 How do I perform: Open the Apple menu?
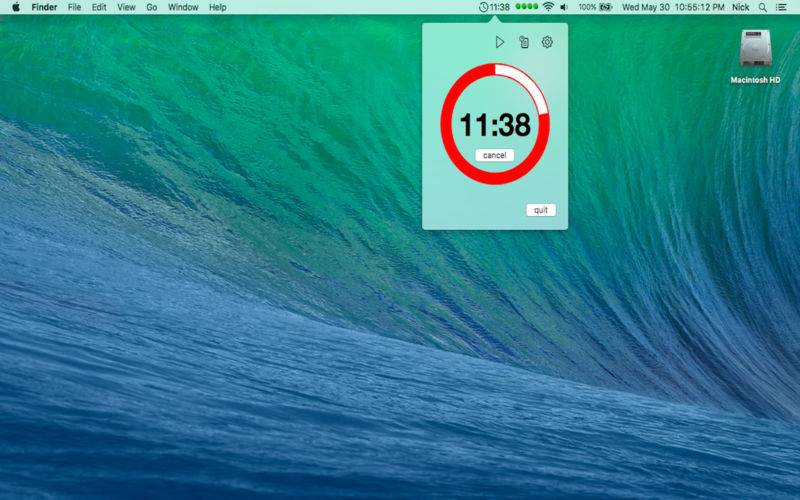click(16, 7)
